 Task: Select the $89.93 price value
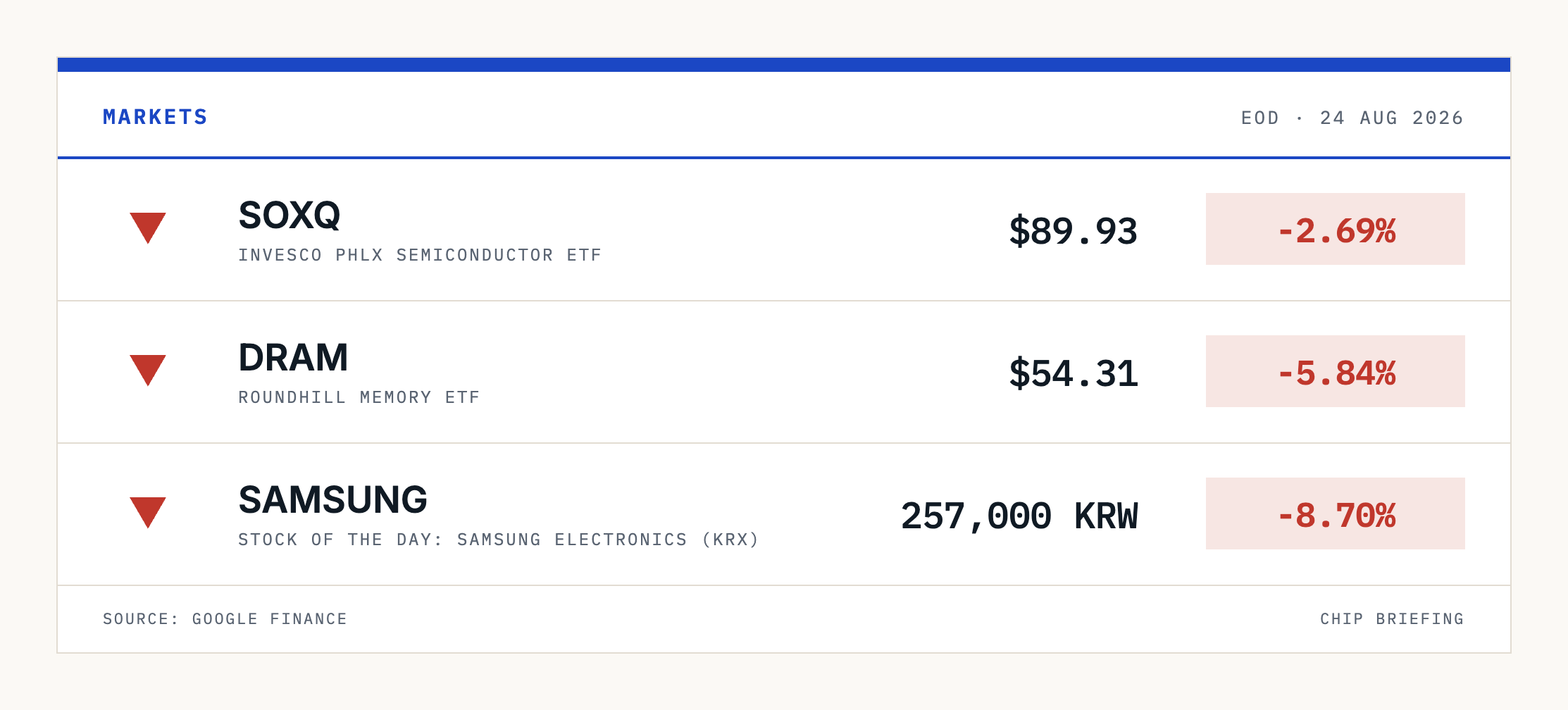pyautogui.click(x=1074, y=231)
